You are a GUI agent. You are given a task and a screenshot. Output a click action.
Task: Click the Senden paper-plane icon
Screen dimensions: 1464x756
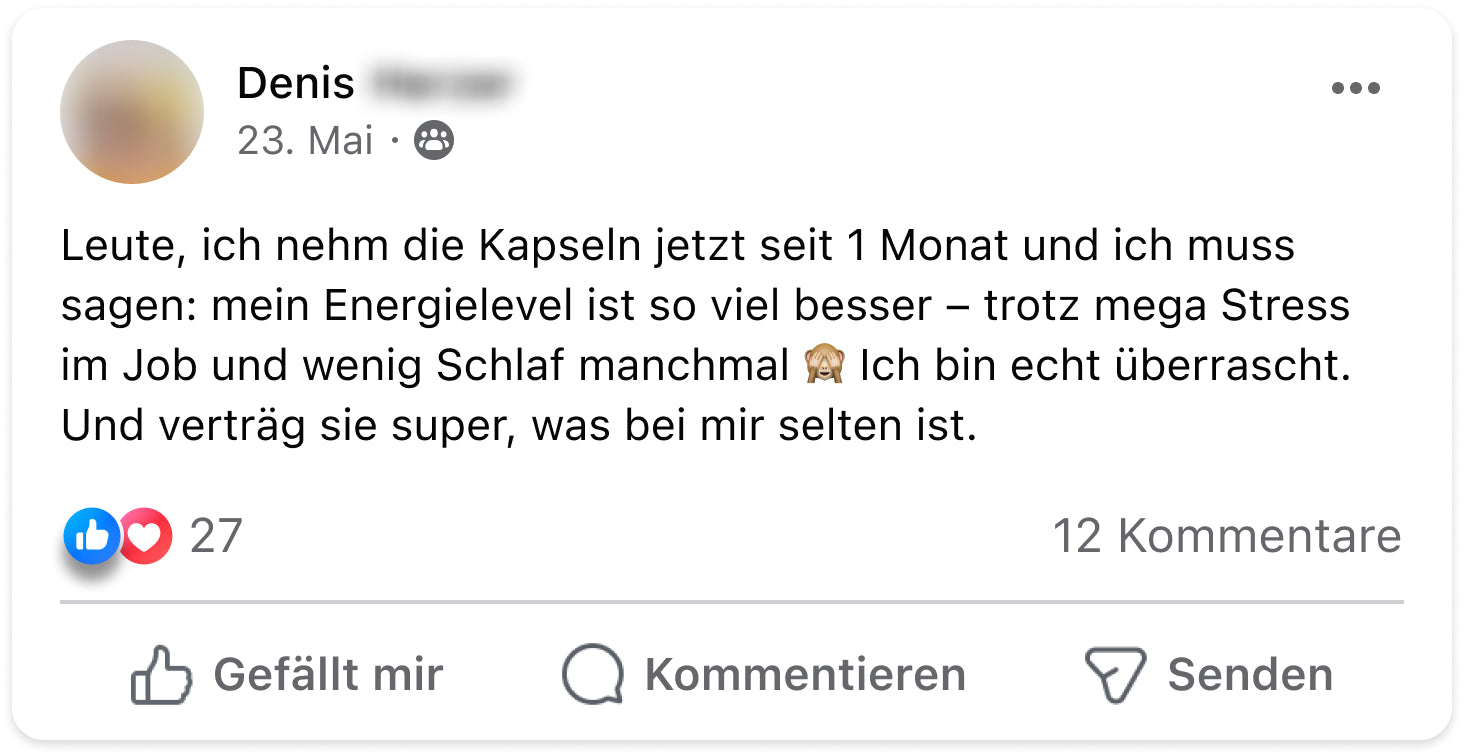tap(1114, 675)
